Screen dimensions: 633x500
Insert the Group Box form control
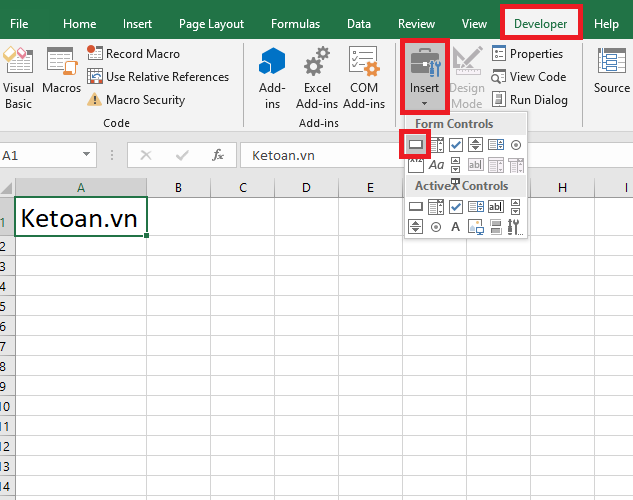pyautogui.click(x=415, y=165)
